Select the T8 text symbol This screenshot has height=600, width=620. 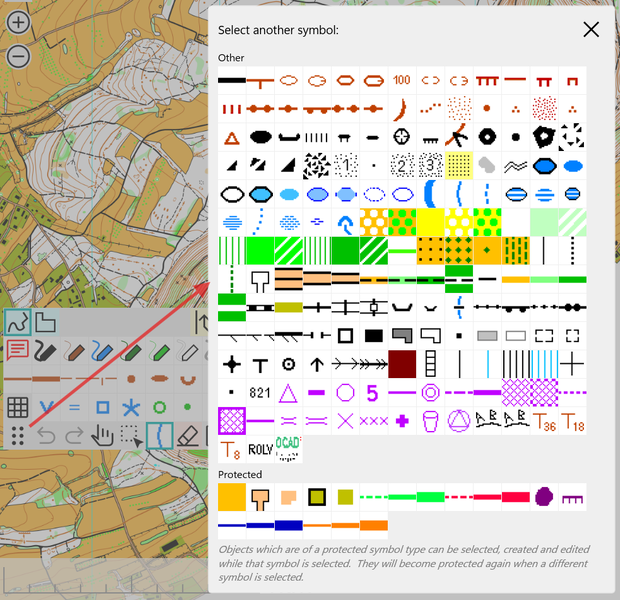tap(232, 450)
